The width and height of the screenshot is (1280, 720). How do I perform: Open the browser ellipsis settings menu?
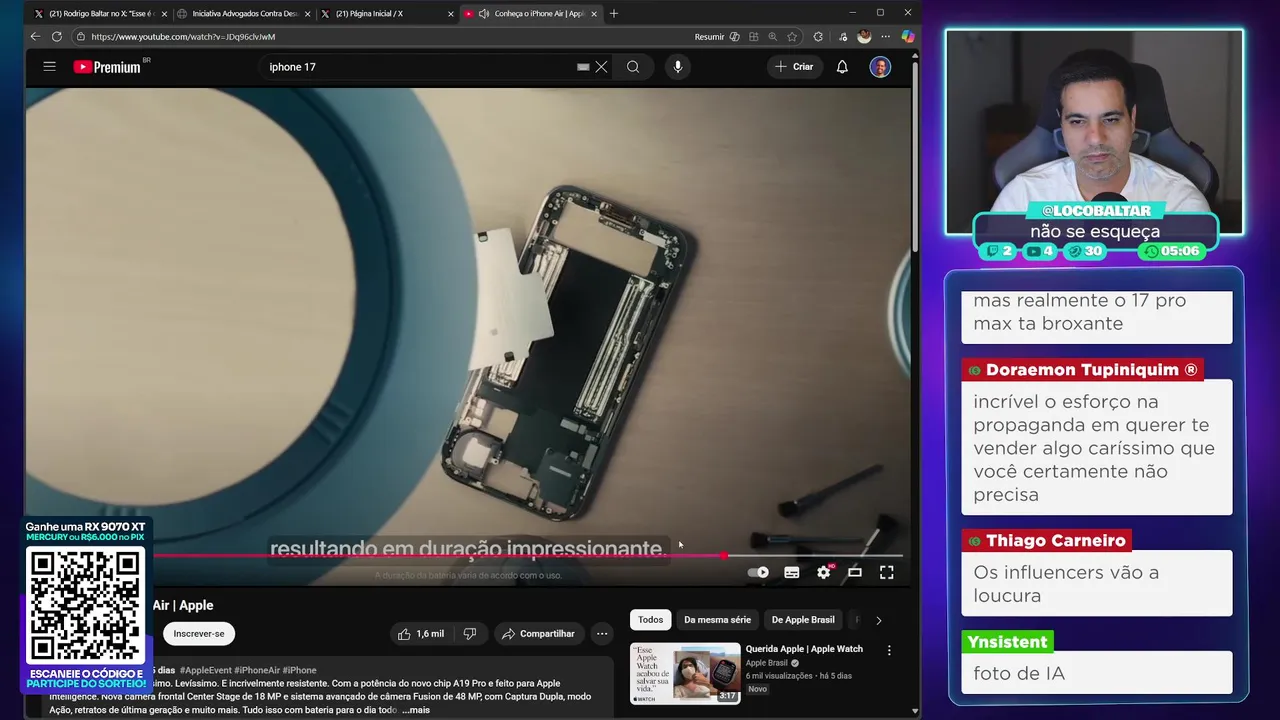[x=885, y=36]
